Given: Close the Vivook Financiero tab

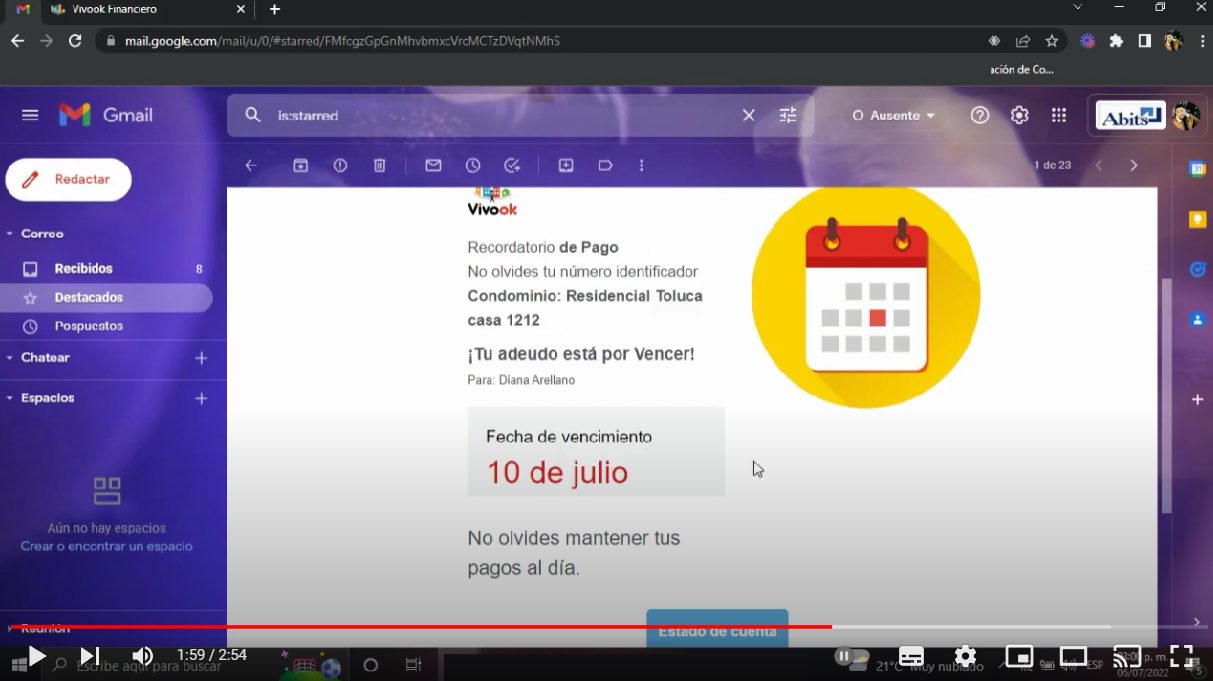Looking at the screenshot, I should (240, 9).
